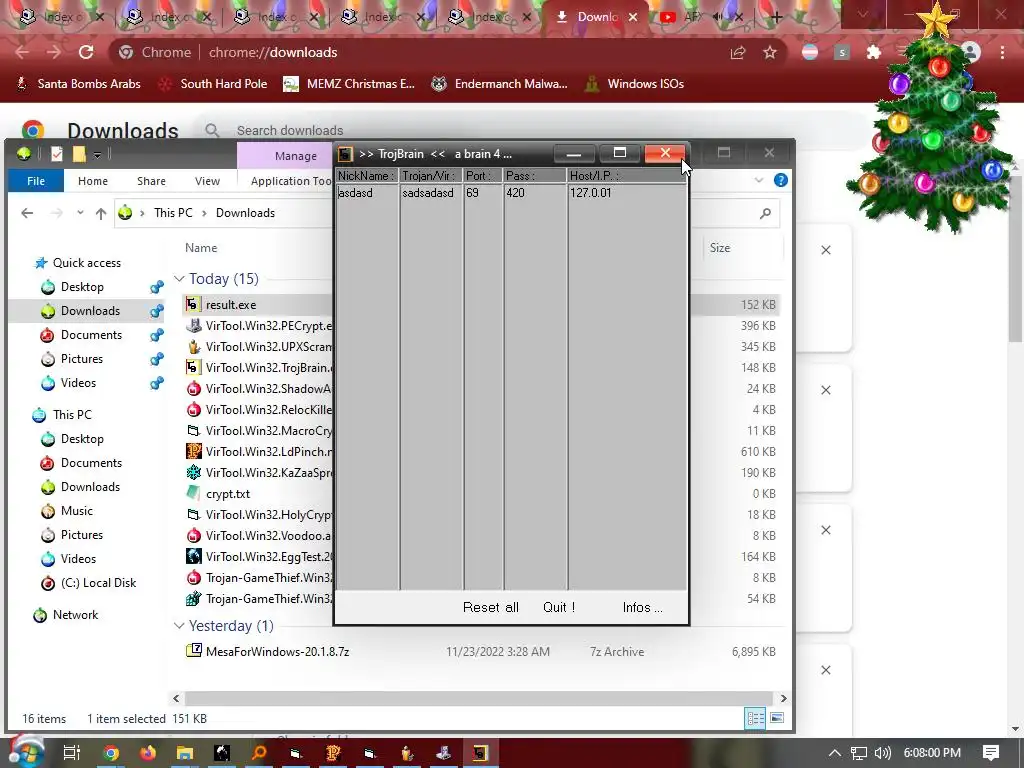Click the magnifier icon in Explorer's search box
Image resolution: width=1024 pixels, height=768 pixels.
[x=765, y=213]
